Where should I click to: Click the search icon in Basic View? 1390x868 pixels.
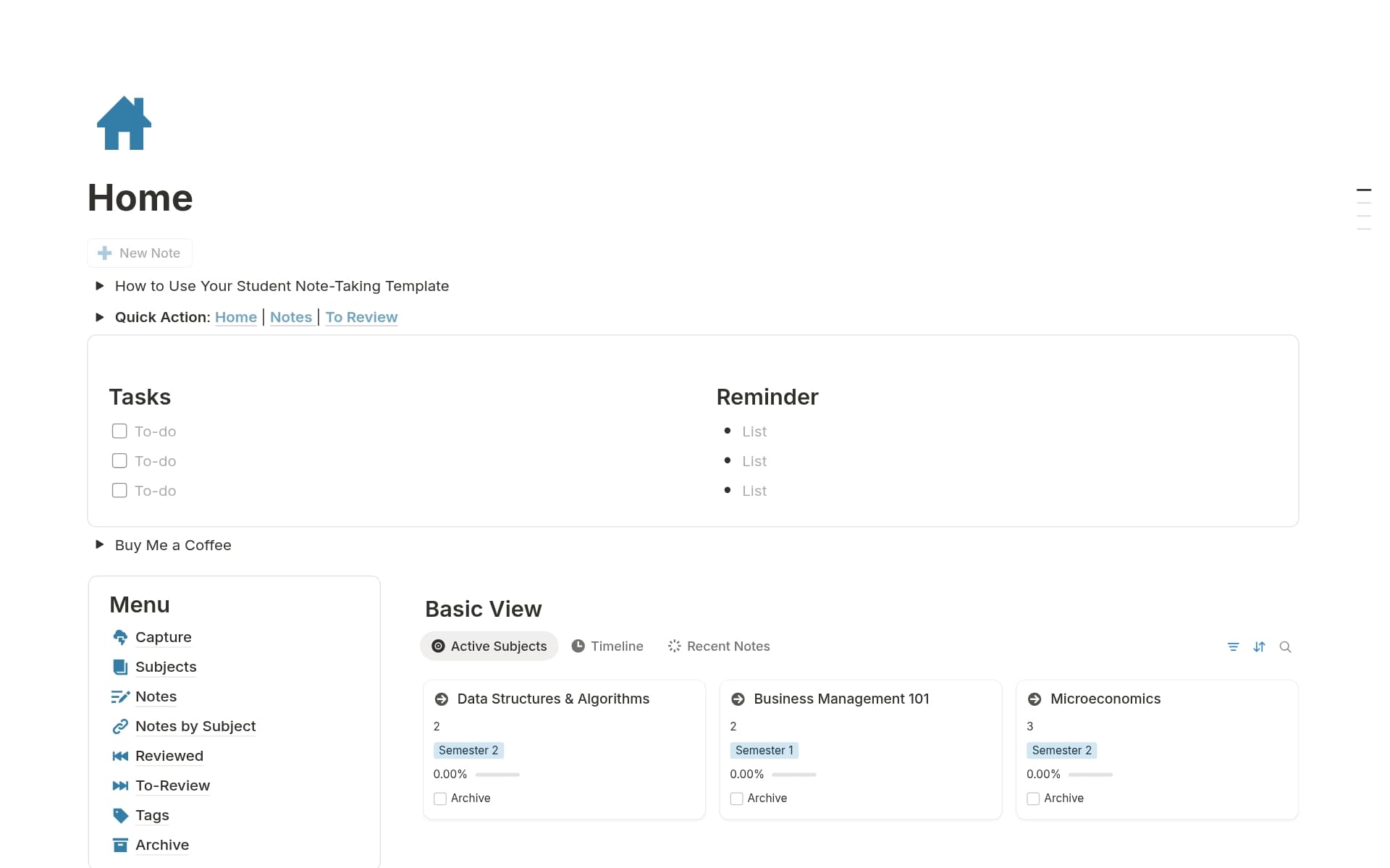tap(1286, 646)
